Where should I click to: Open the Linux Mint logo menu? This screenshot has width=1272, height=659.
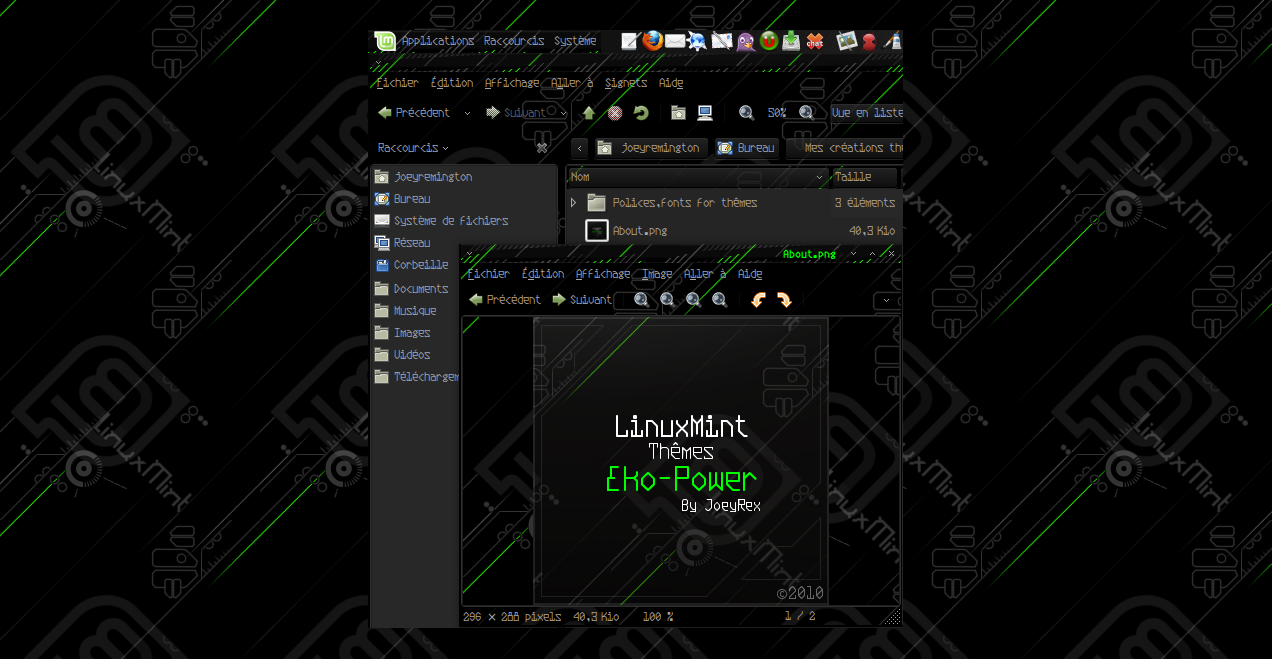(x=385, y=41)
